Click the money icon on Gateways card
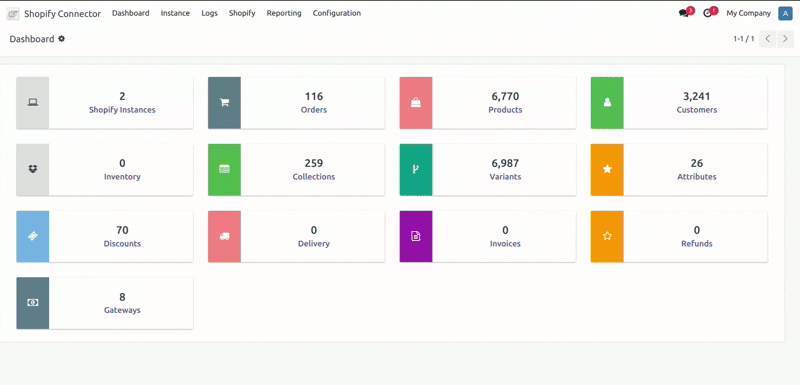The height and width of the screenshot is (385, 800). (x=33, y=303)
